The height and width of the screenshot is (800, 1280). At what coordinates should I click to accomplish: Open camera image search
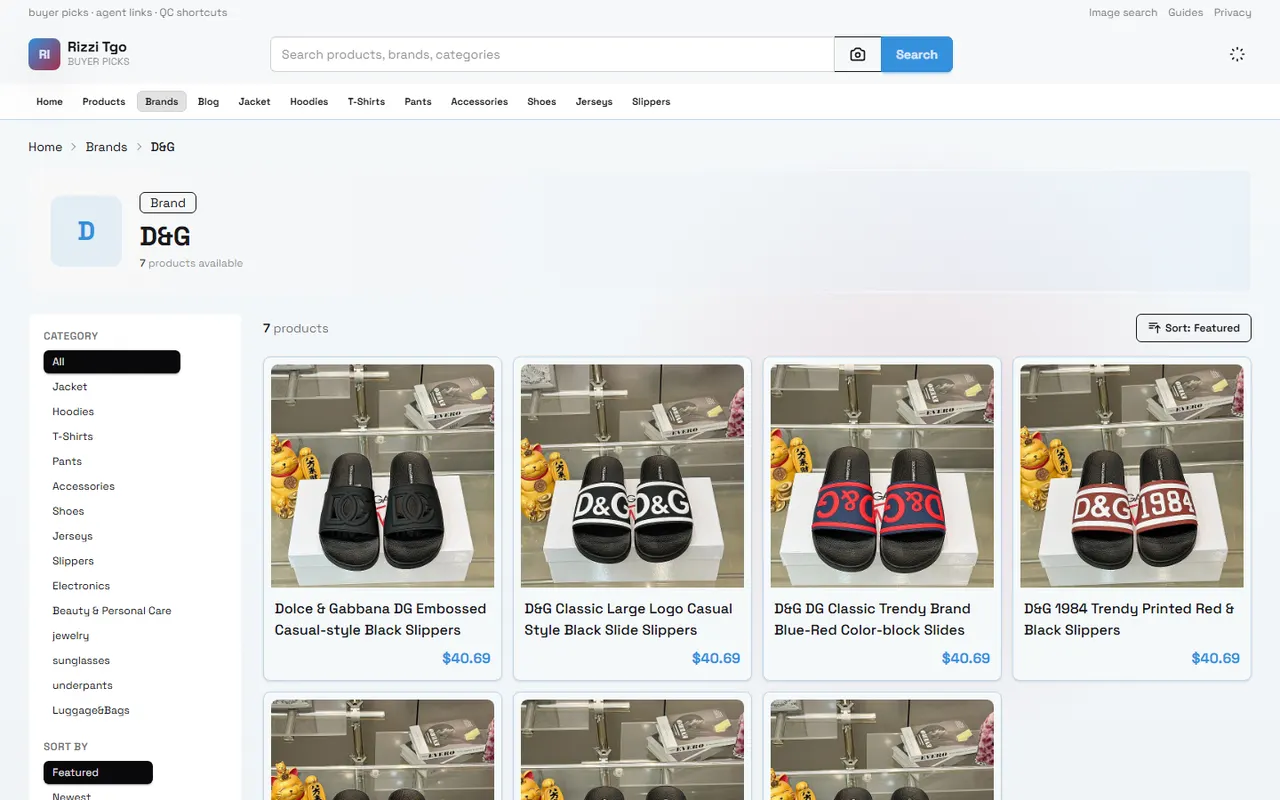point(858,55)
